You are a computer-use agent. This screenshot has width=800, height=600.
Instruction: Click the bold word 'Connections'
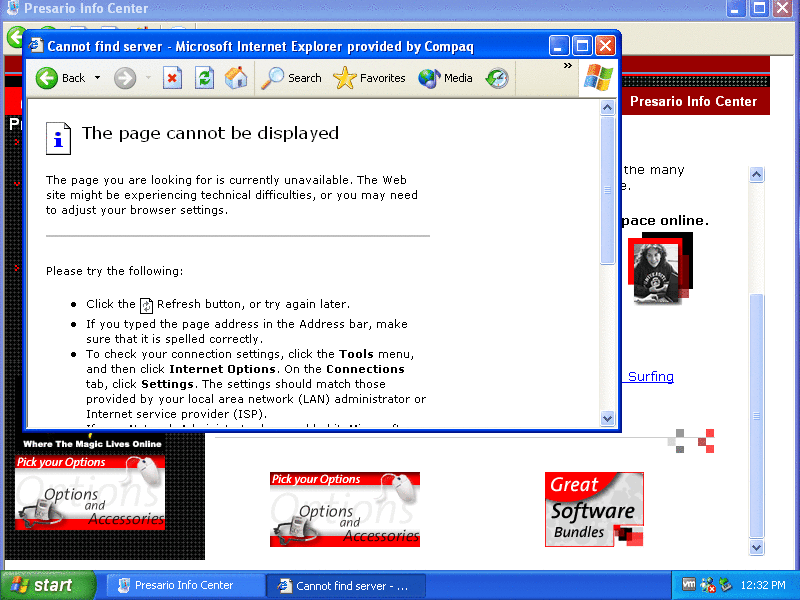(x=365, y=369)
